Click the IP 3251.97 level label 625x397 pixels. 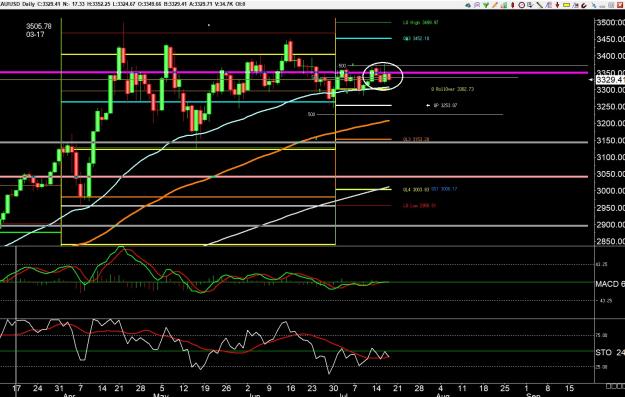click(445, 106)
